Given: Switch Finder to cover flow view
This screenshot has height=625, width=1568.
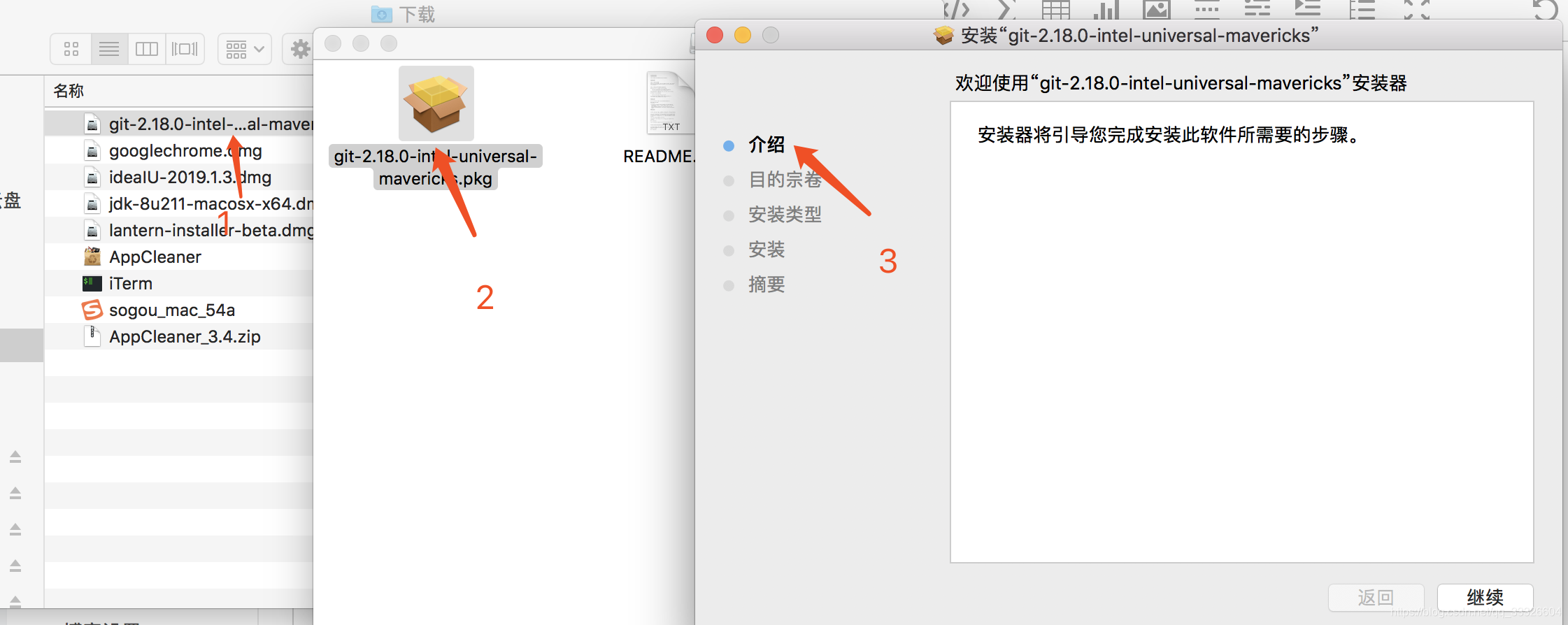Looking at the screenshot, I should click(185, 49).
